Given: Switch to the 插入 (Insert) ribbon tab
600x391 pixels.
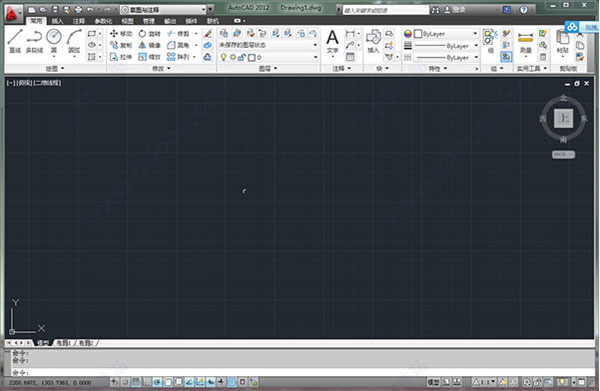Looking at the screenshot, I should [x=57, y=21].
